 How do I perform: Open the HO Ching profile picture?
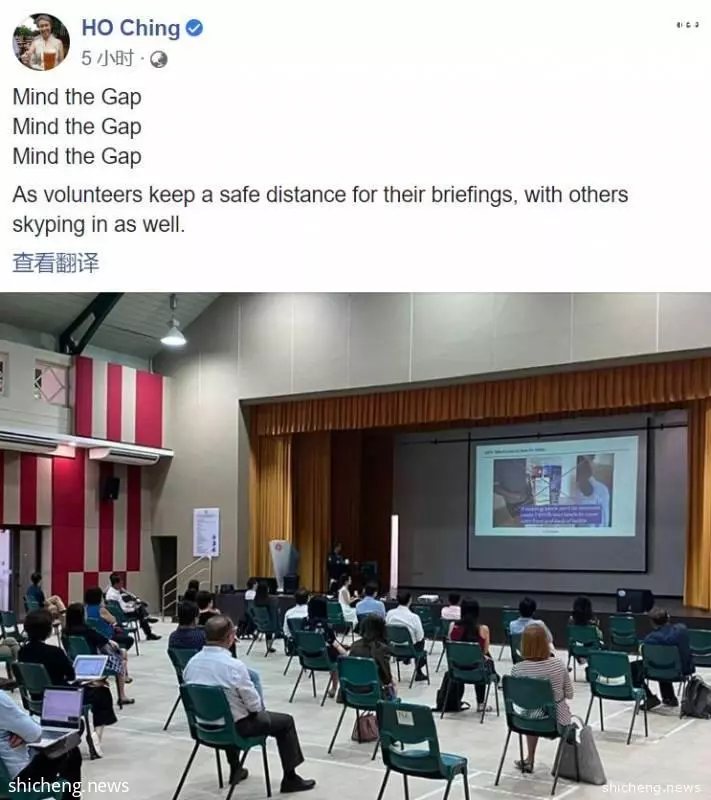click(41, 42)
